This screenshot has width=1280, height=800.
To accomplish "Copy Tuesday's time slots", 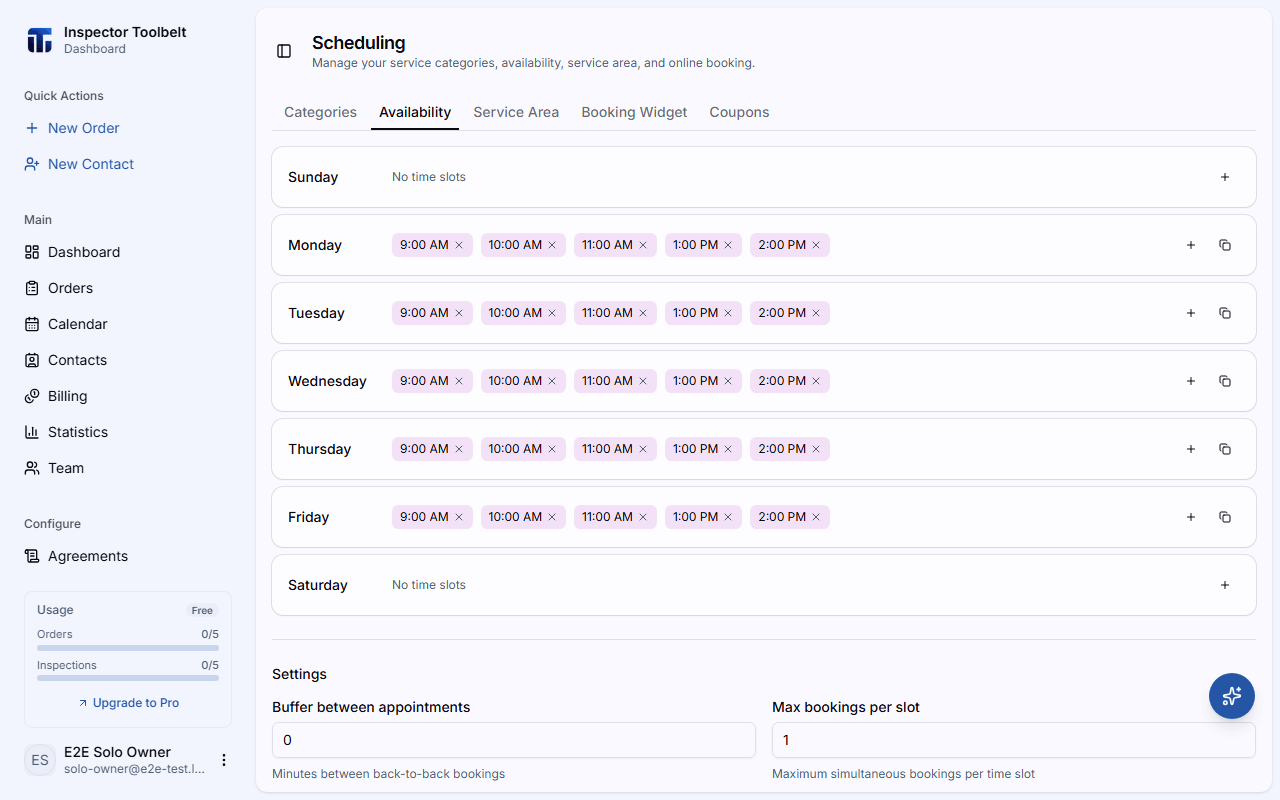I will click(1225, 313).
